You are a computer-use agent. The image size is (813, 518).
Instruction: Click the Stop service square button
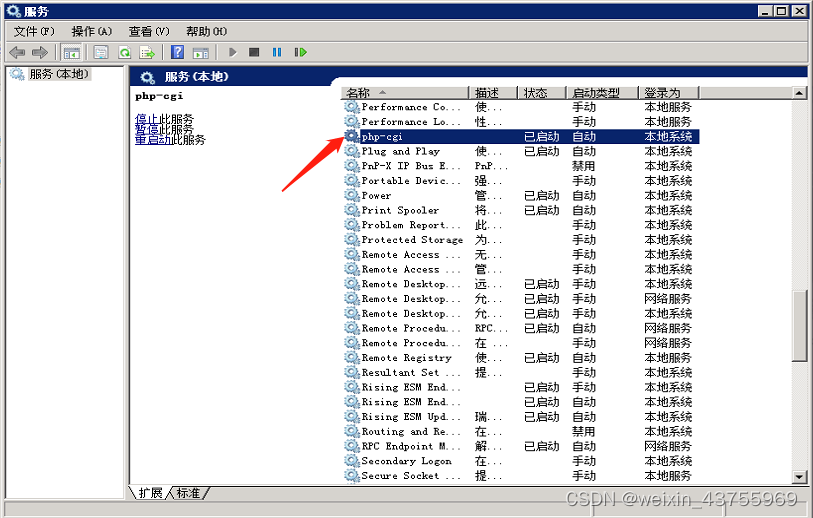(254, 52)
